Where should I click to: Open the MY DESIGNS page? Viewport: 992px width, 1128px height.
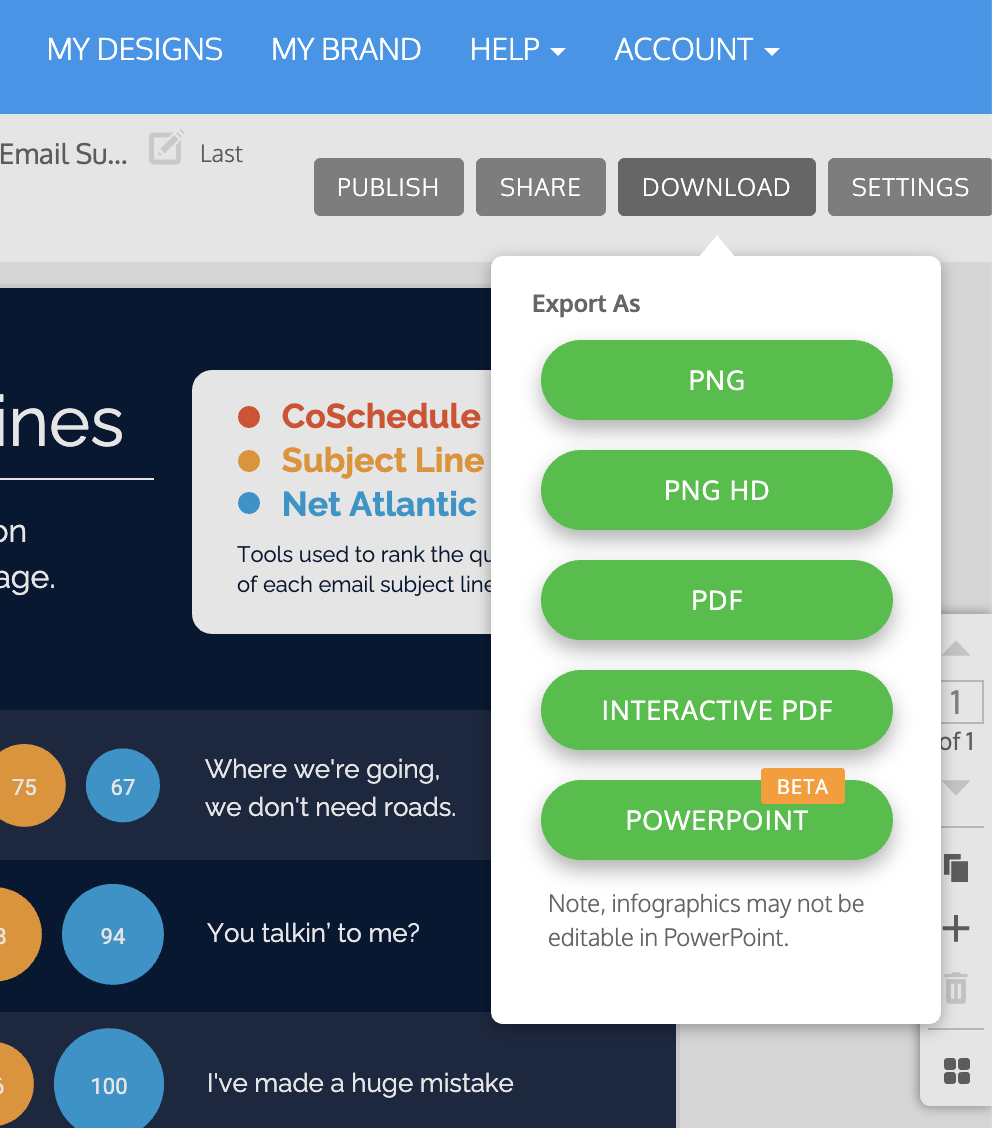(135, 49)
